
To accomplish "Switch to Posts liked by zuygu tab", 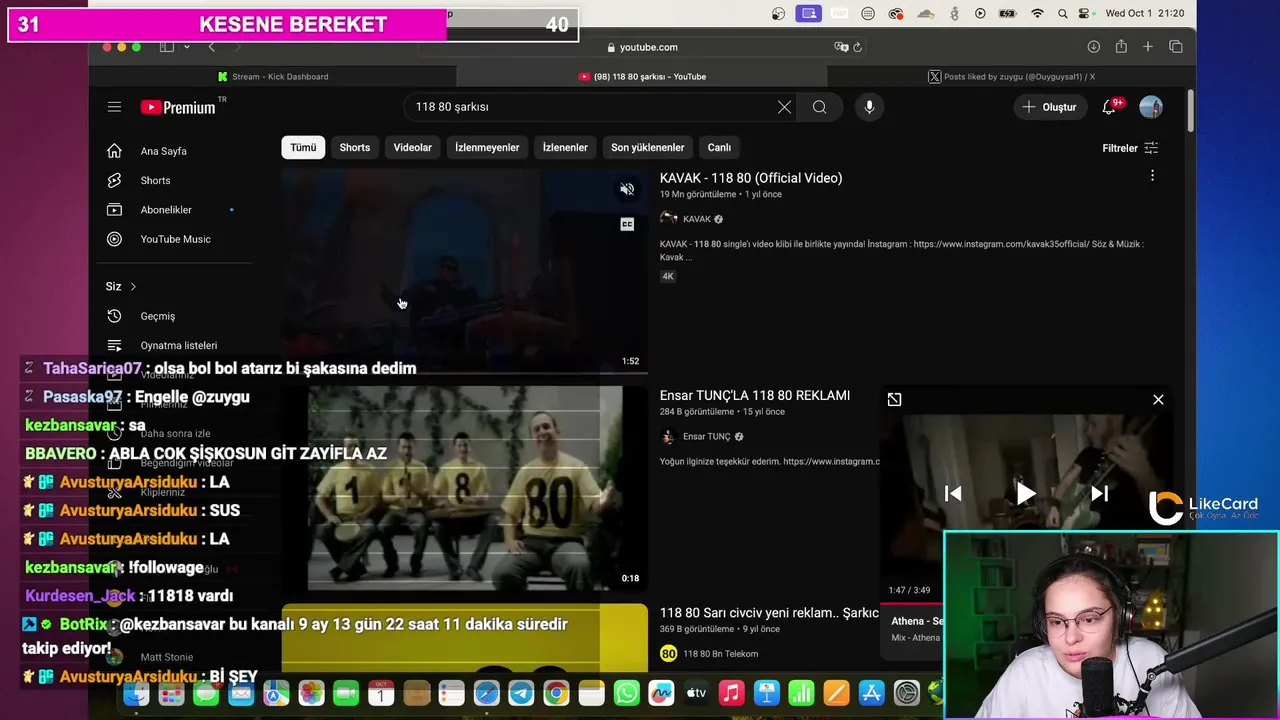I will (x=1011, y=76).
